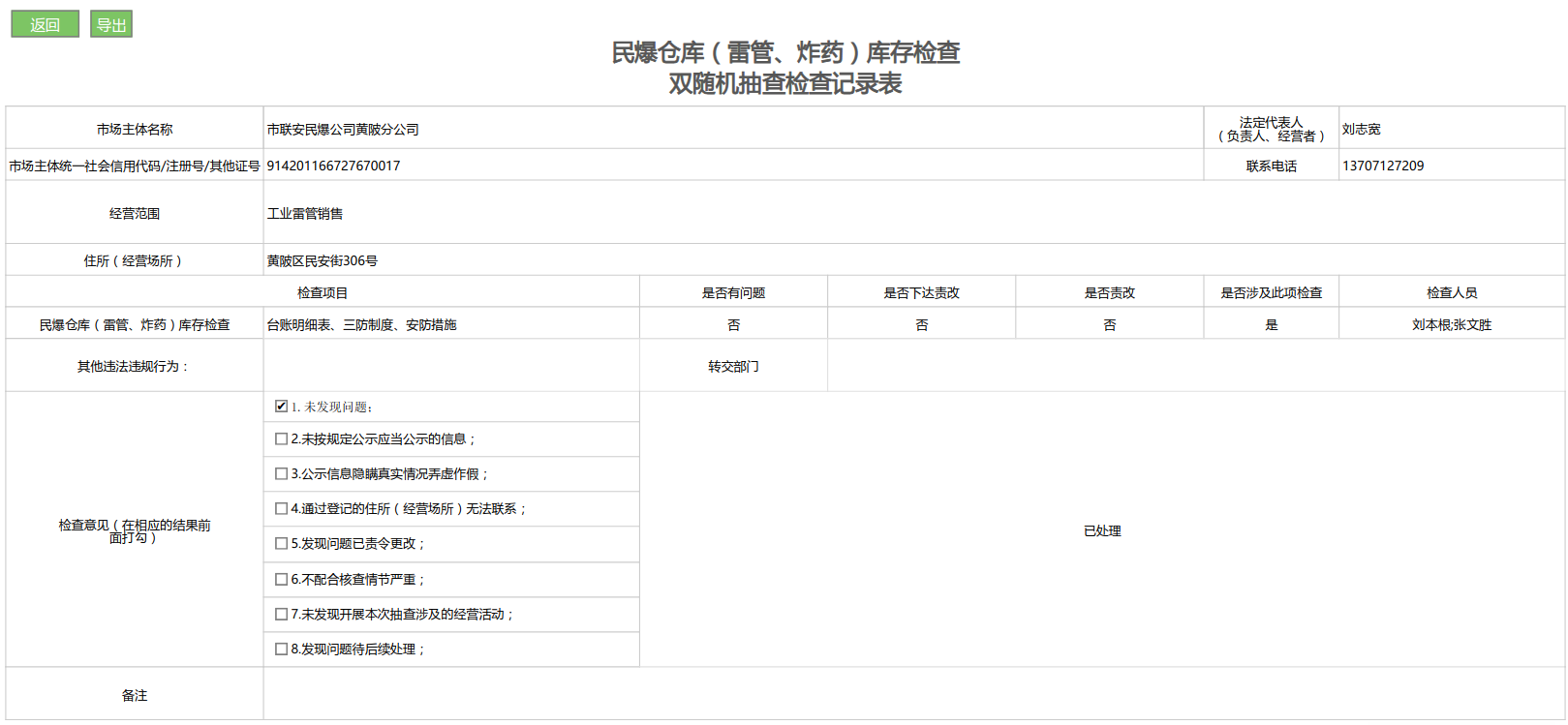
Task: Select legal representative name 刘志宽
Action: click(1361, 129)
